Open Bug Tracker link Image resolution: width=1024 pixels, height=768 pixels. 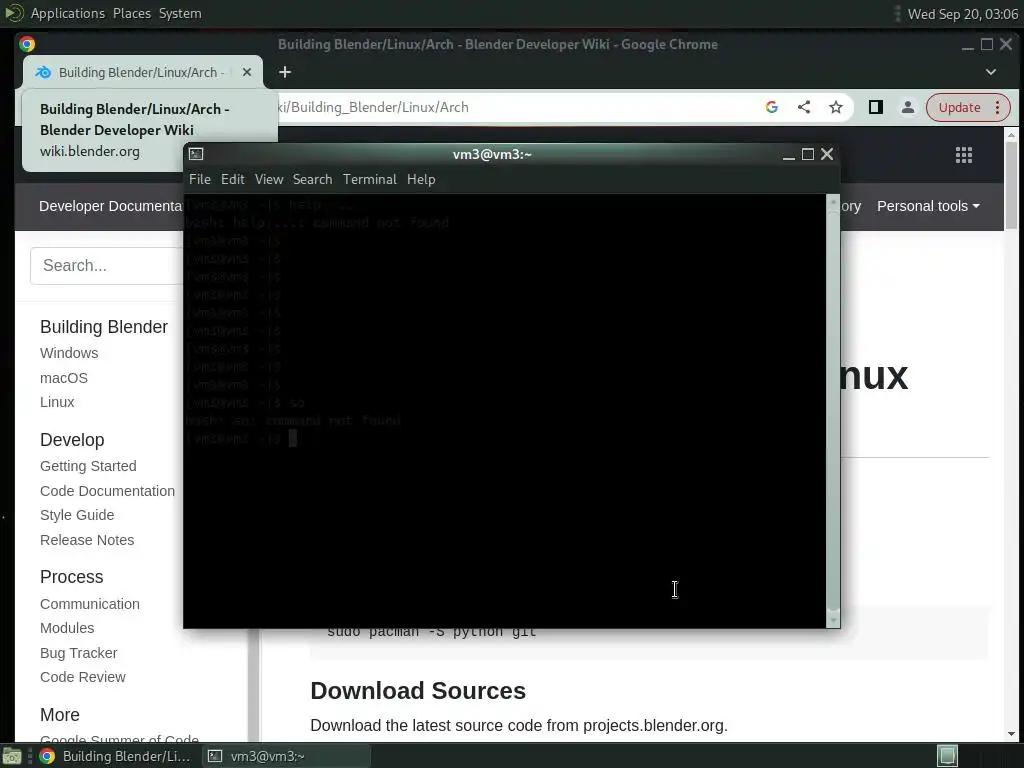point(79,653)
